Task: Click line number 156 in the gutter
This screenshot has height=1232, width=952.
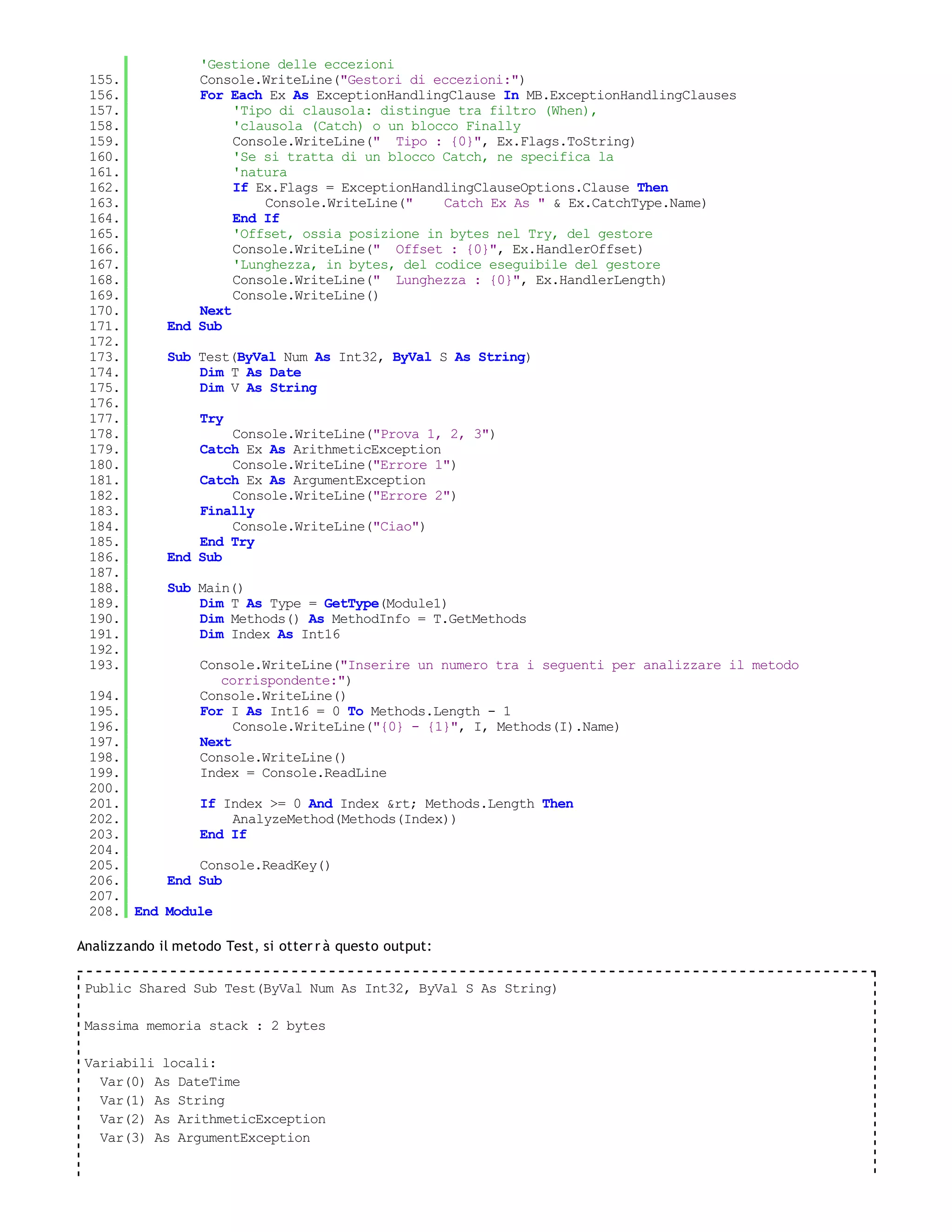Action: point(104,95)
